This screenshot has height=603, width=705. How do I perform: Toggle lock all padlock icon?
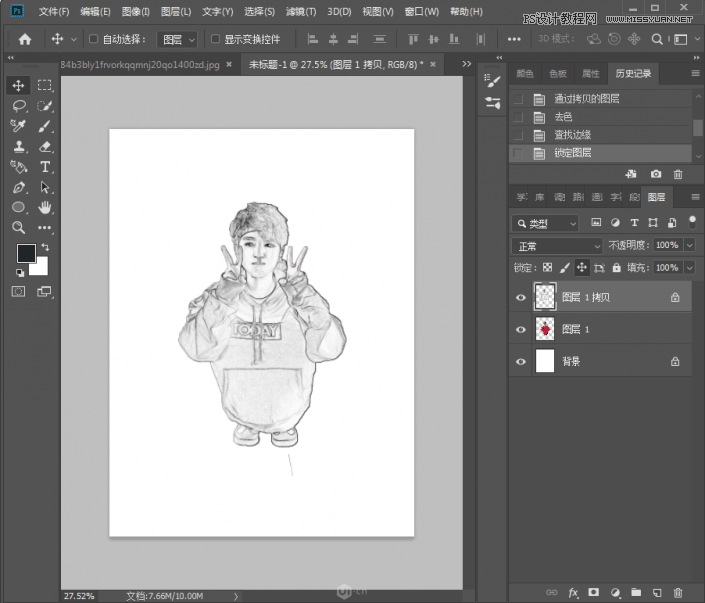(616, 268)
